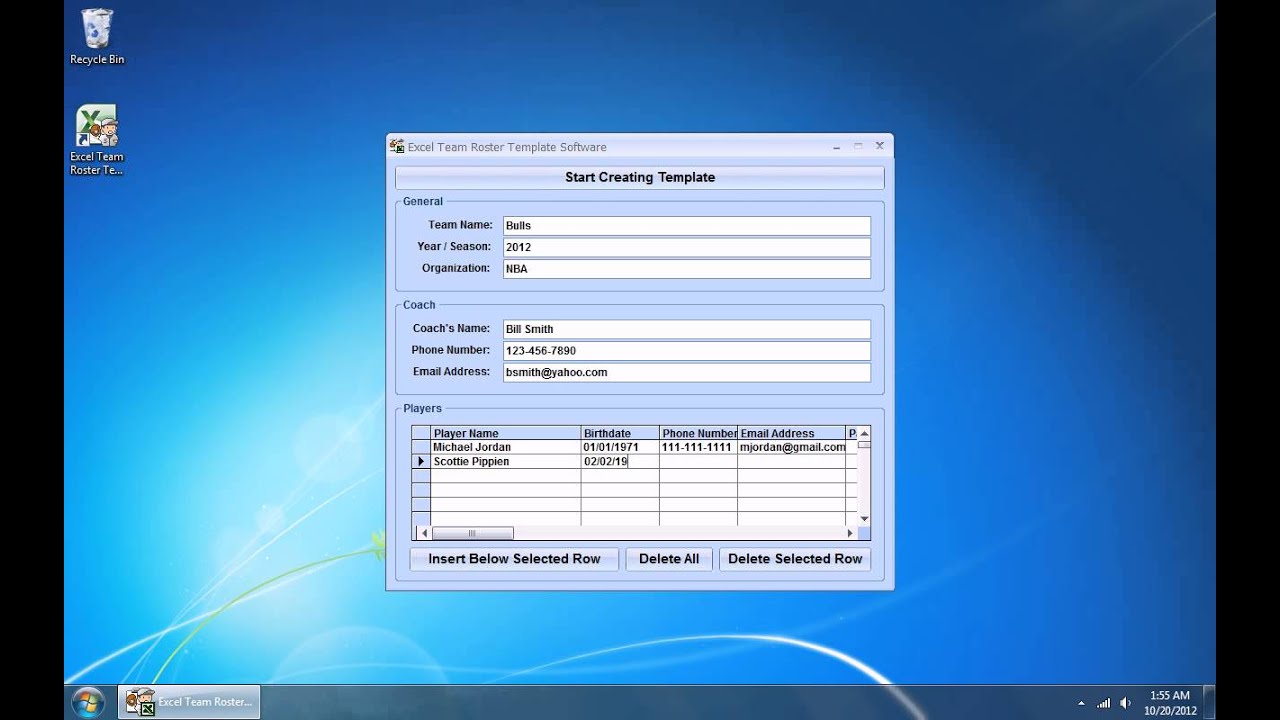Close the Excel Team Roster window

(880, 146)
